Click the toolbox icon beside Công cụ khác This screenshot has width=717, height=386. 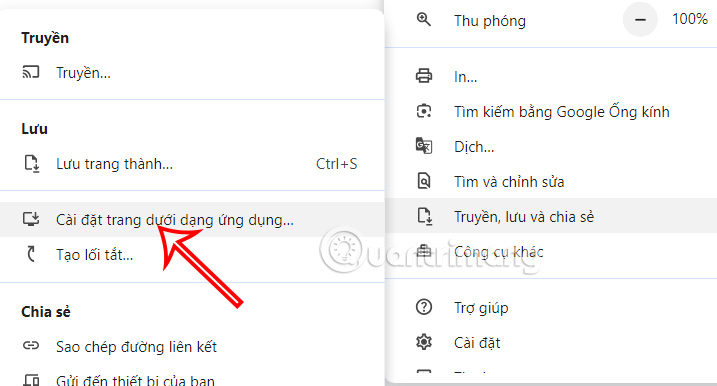click(424, 251)
